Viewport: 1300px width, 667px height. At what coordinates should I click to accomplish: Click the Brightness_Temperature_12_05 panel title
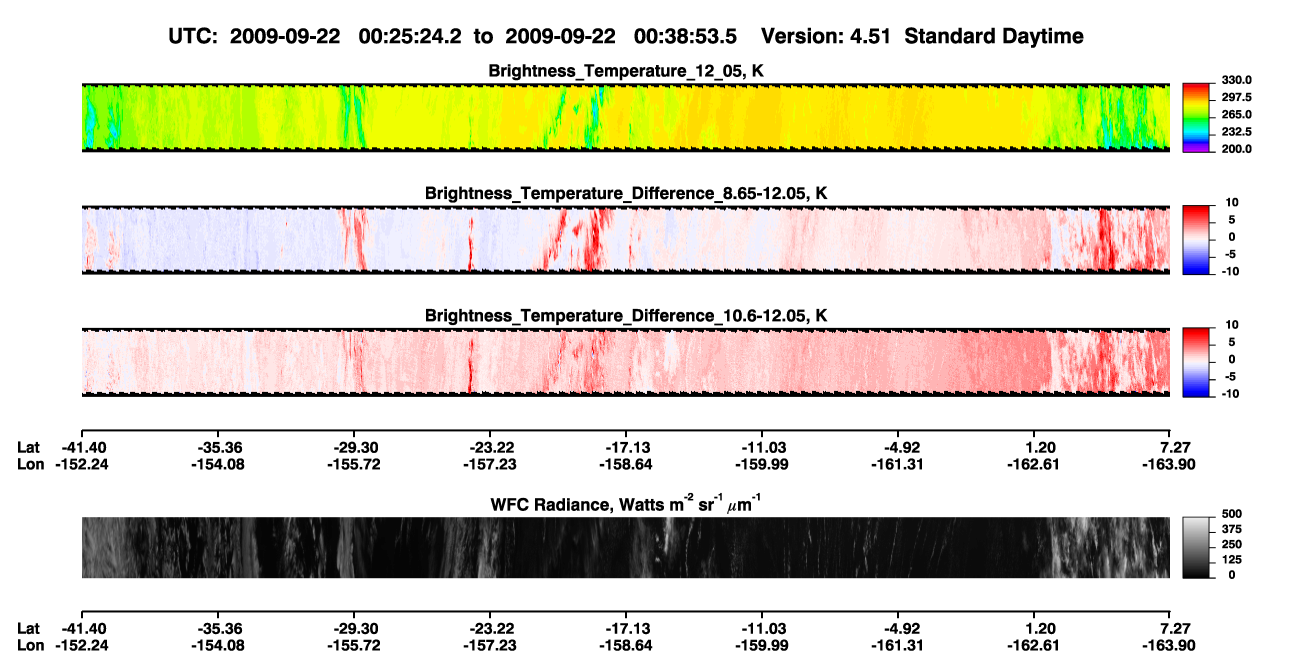626,71
